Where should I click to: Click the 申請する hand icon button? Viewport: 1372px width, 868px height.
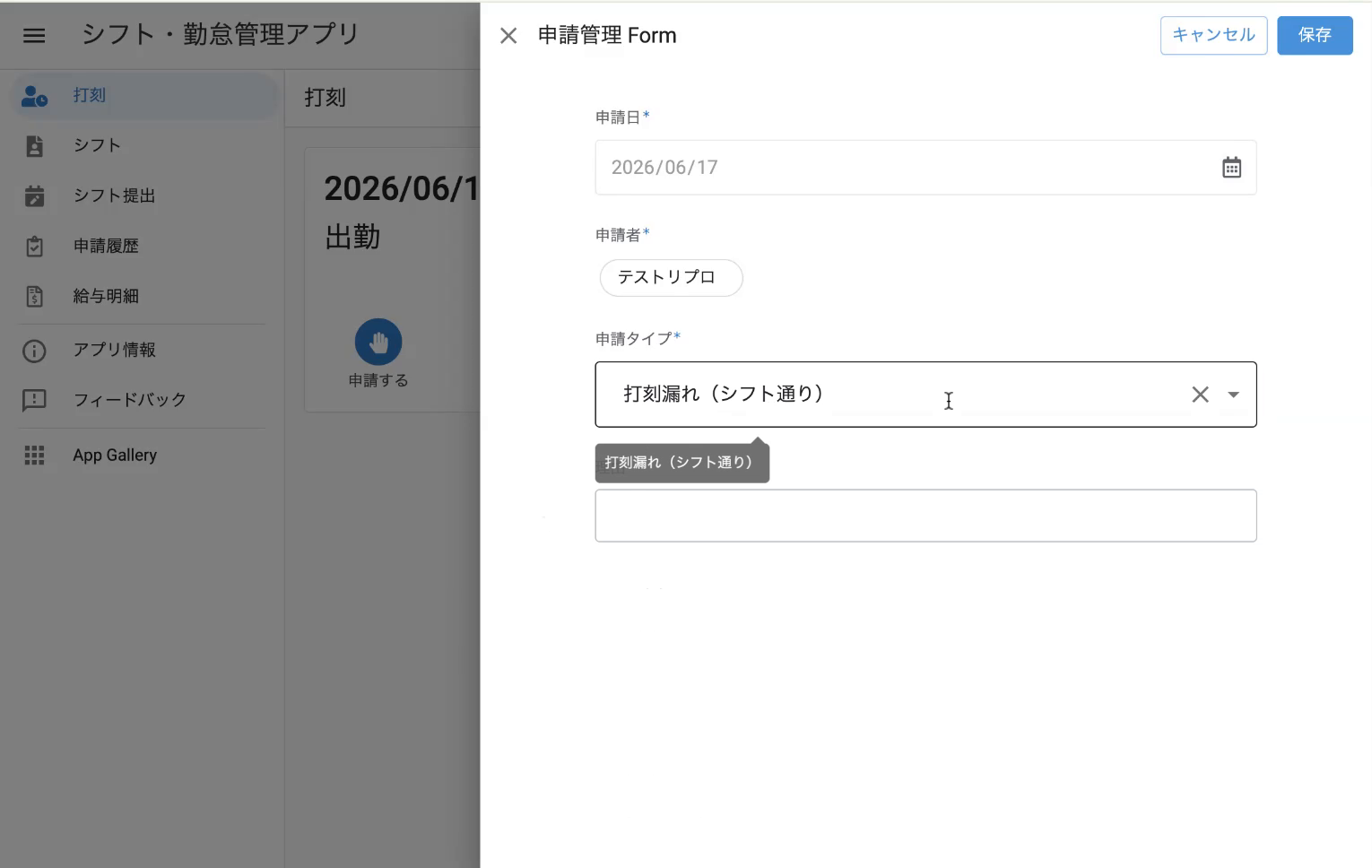point(378,342)
